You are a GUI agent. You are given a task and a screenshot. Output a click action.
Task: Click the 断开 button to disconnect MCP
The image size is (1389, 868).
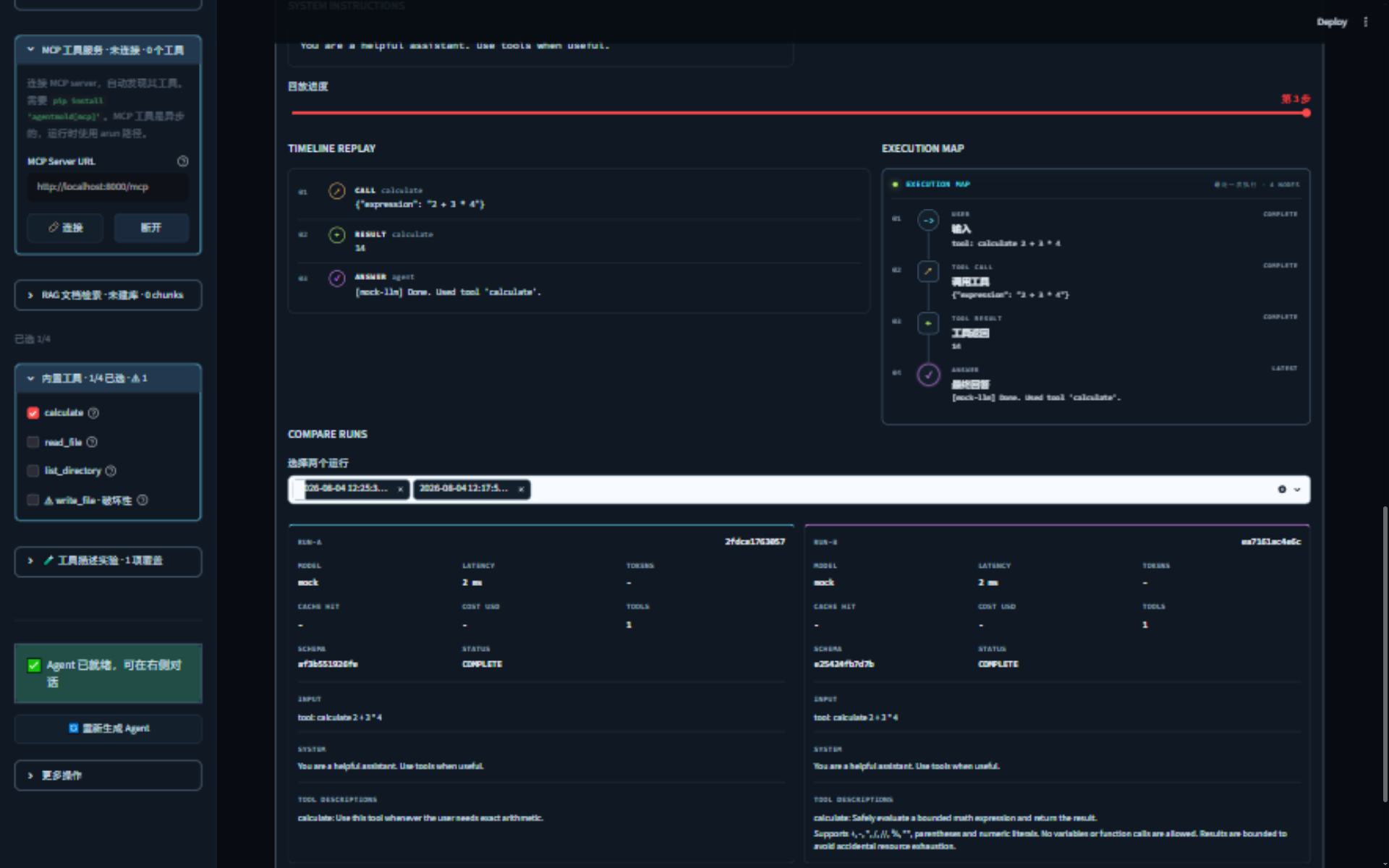click(x=150, y=228)
